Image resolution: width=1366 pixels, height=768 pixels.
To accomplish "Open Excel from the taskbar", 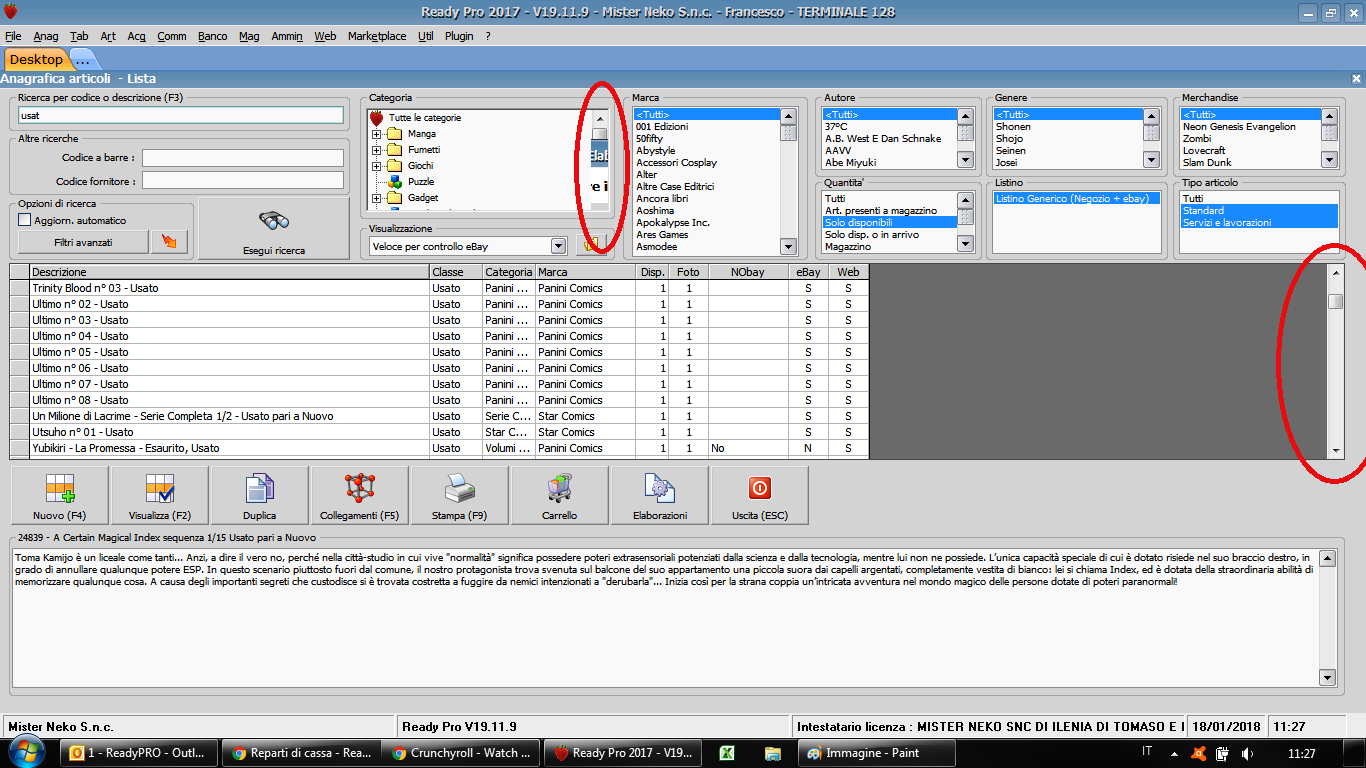I will (x=728, y=753).
